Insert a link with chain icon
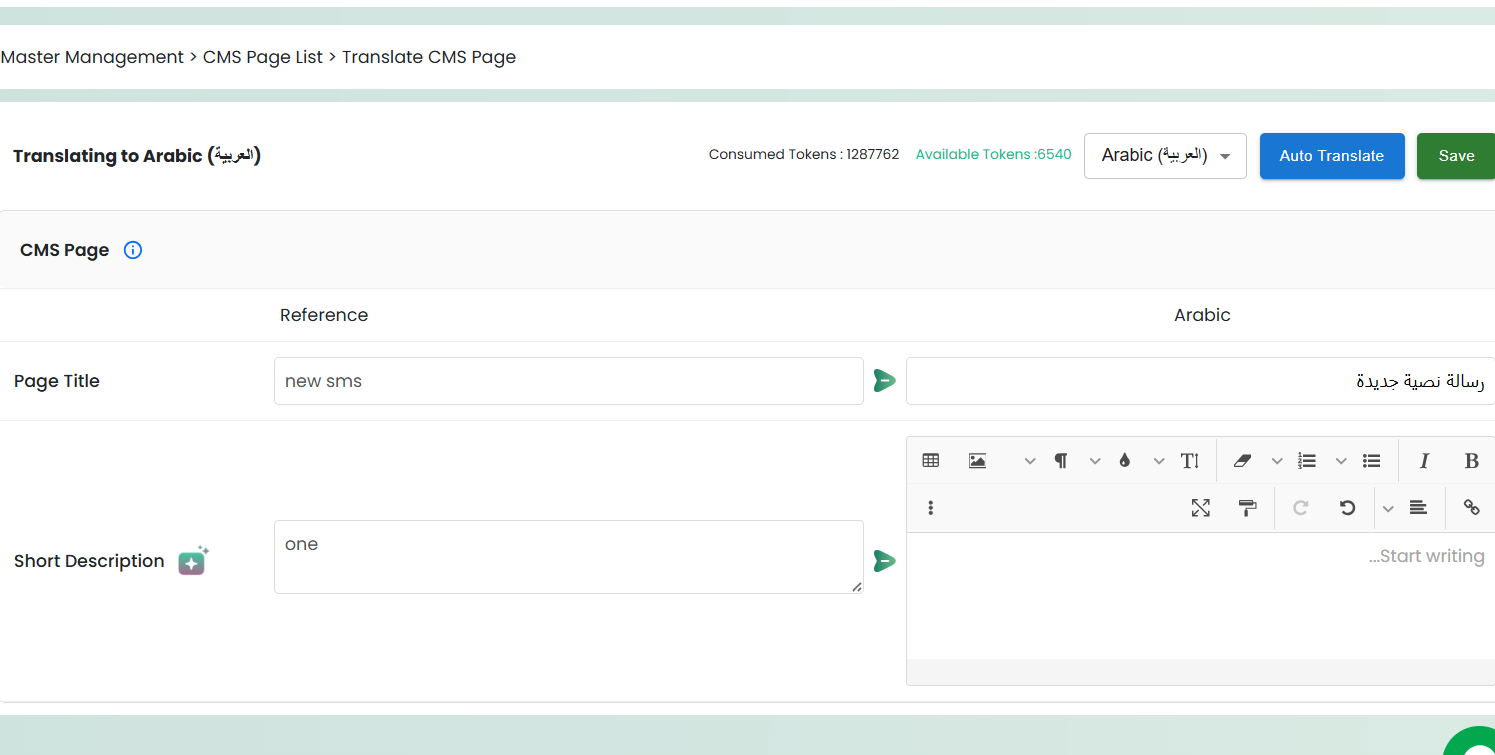The height and width of the screenshot is (755, 1495). 1471,508
